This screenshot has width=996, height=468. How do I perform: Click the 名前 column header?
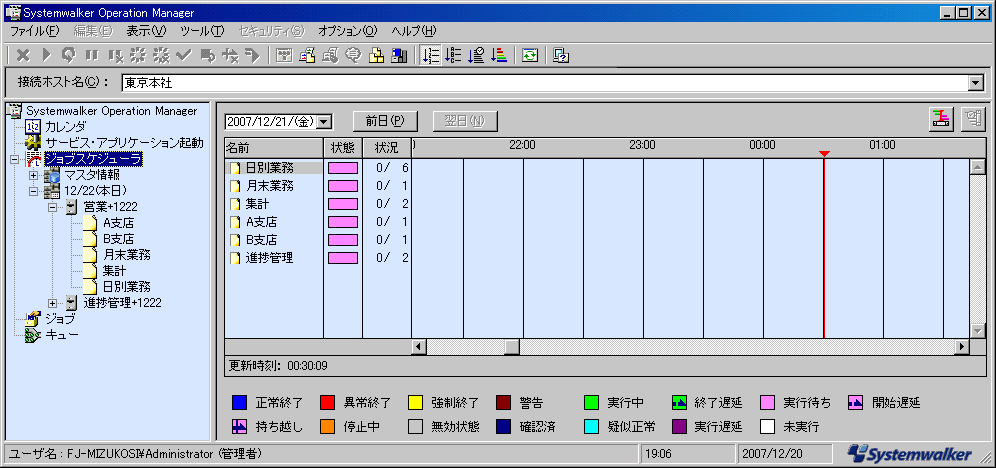click(274, 148)
